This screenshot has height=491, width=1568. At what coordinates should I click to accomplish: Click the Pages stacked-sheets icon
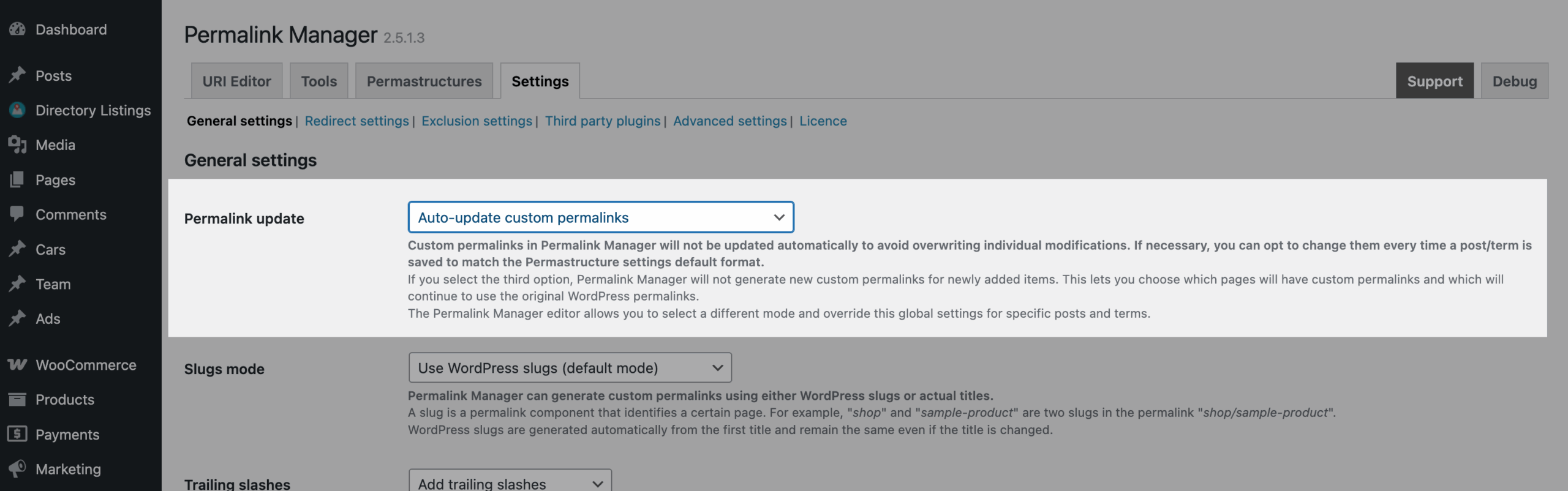click(17, 180)
